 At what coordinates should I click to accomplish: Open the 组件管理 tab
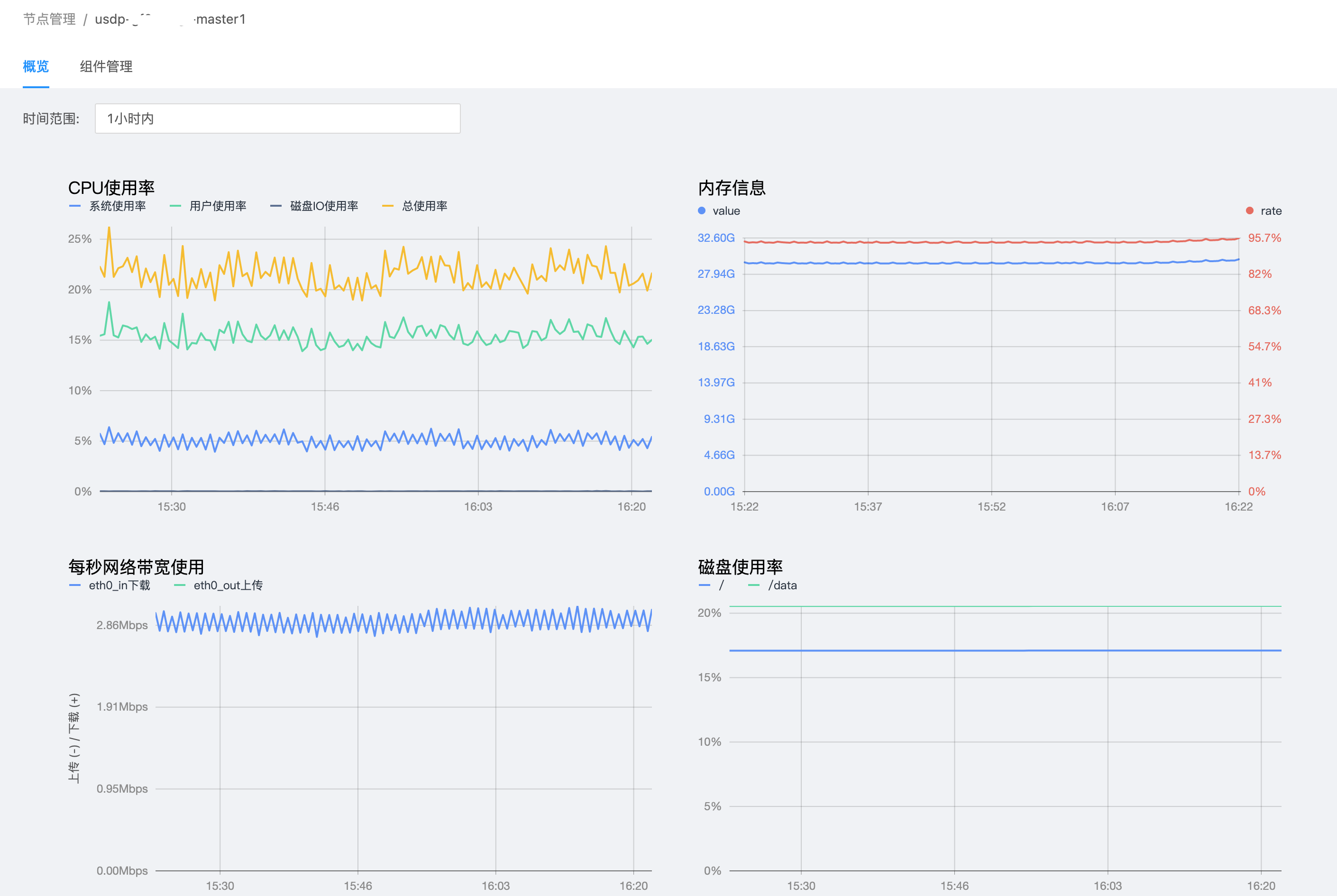tap(106, 66)
